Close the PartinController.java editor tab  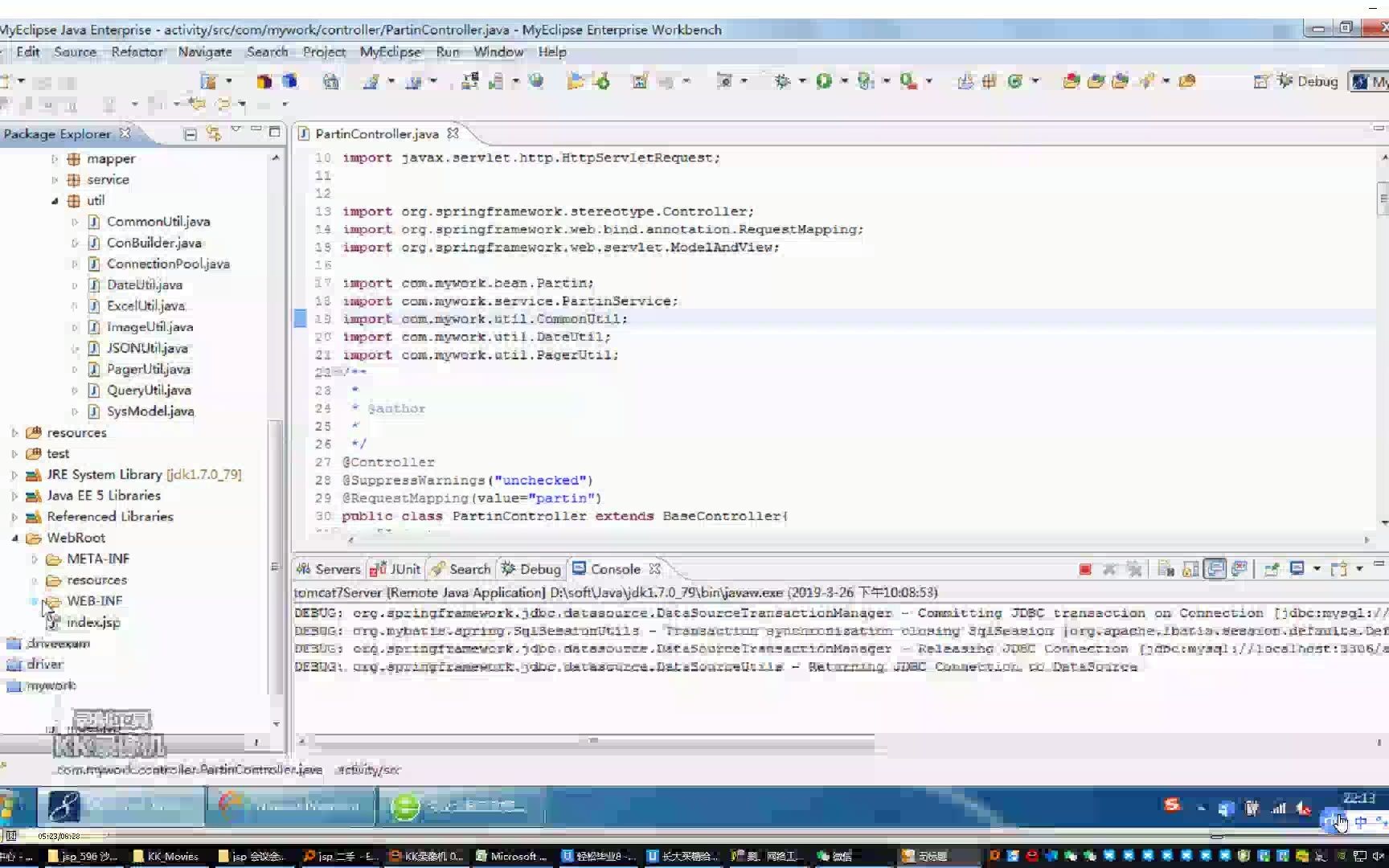(453, 133)
